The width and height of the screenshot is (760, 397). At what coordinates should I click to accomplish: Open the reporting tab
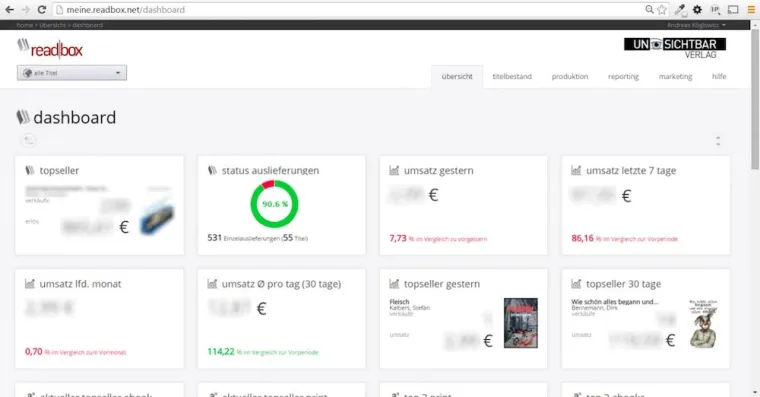(623, 77)
